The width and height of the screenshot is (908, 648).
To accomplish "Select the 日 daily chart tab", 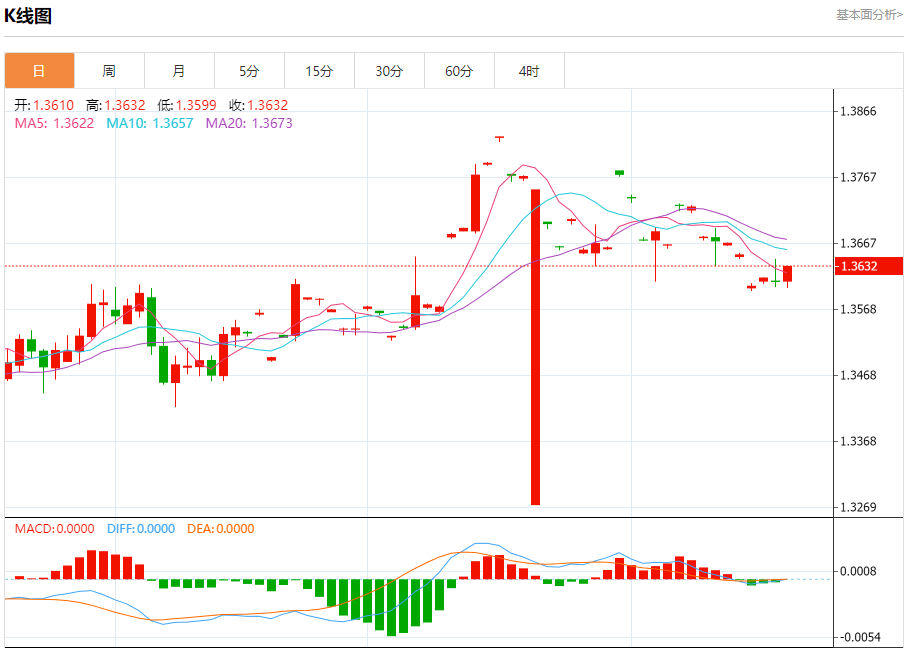I will pos(39,71).
